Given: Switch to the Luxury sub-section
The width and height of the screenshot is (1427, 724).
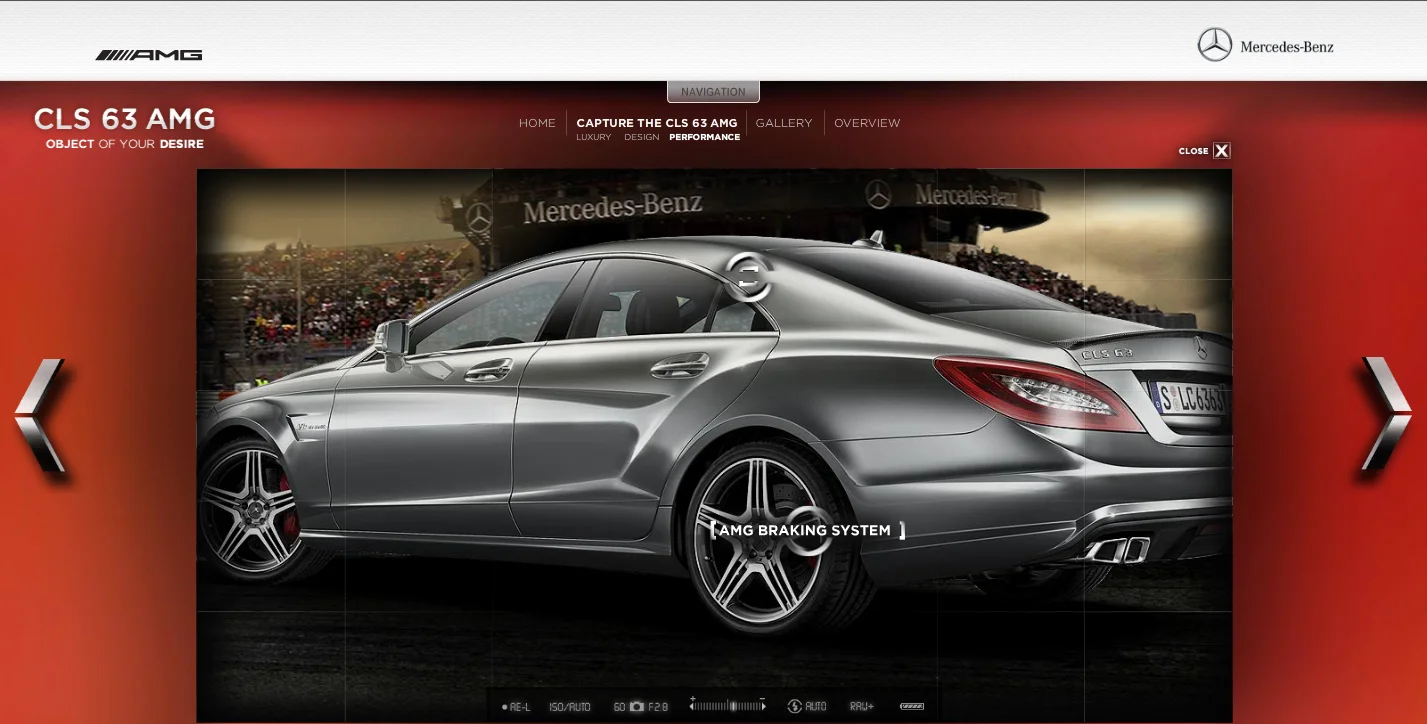Looking at the screenshot, I should point(594,138).
